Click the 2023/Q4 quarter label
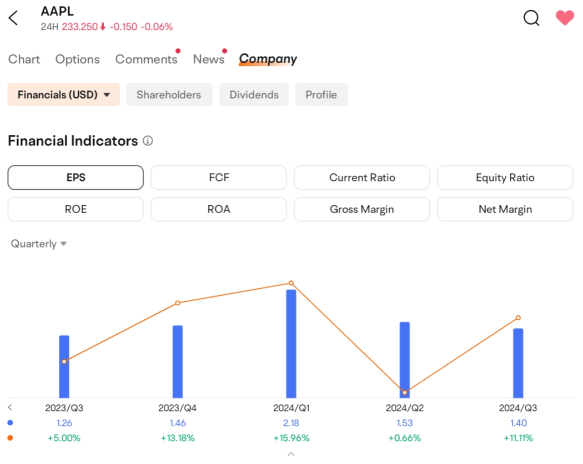The height and width of the screenshot is (464, 583). click(x=177, y=408)
